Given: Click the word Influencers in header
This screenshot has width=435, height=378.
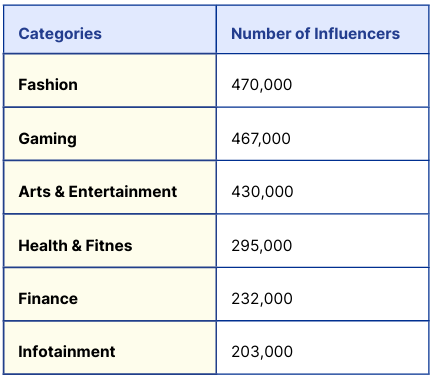Looking at the screenshot, I should click(x=357, y=34).
